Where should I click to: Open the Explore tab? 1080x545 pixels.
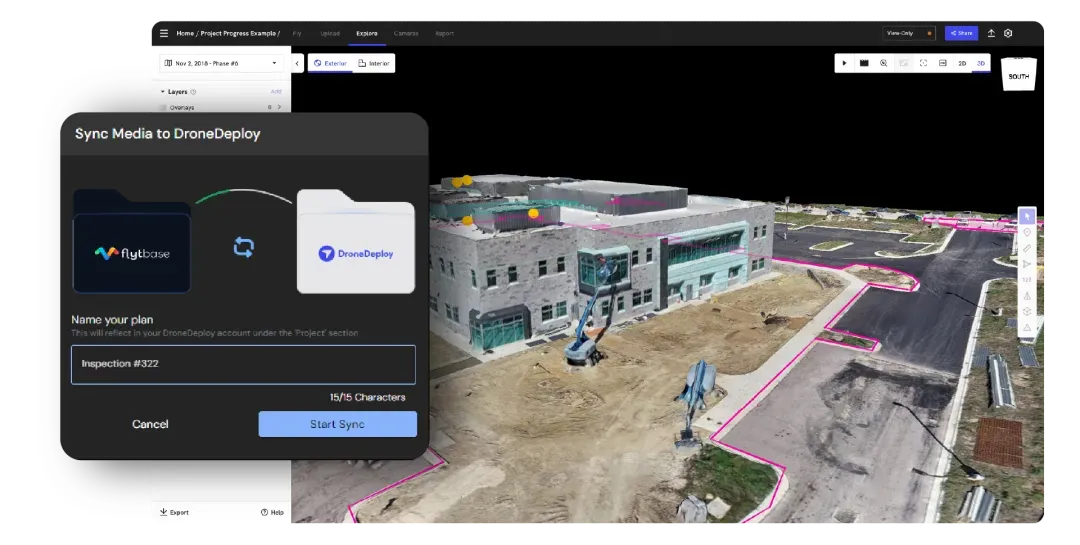(366, 33)
